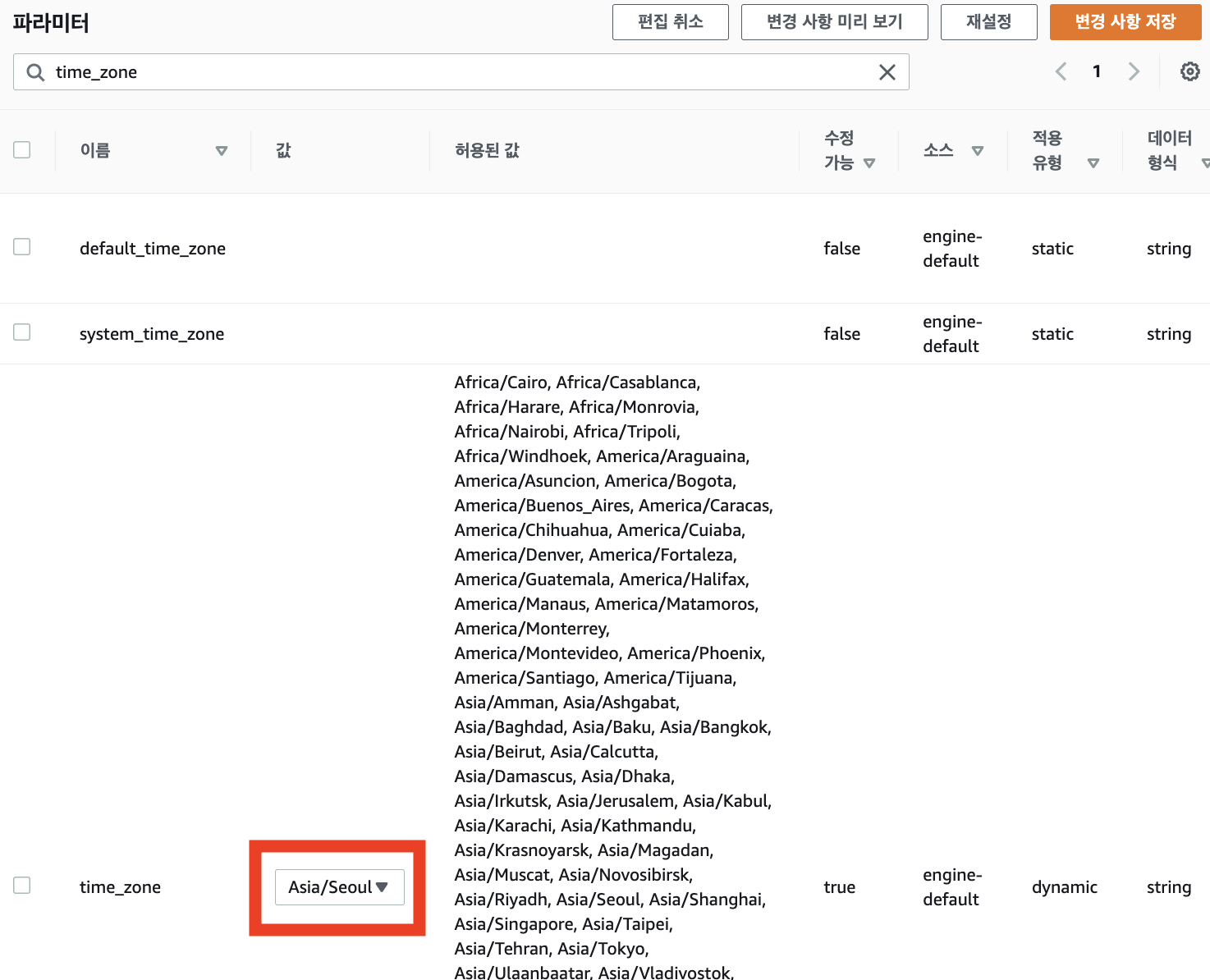Click engine-default in default_time_zone row
Image resolution: width=1210 pixels, height=980 pixels.
pyautogui.click(x=952, y=249)
